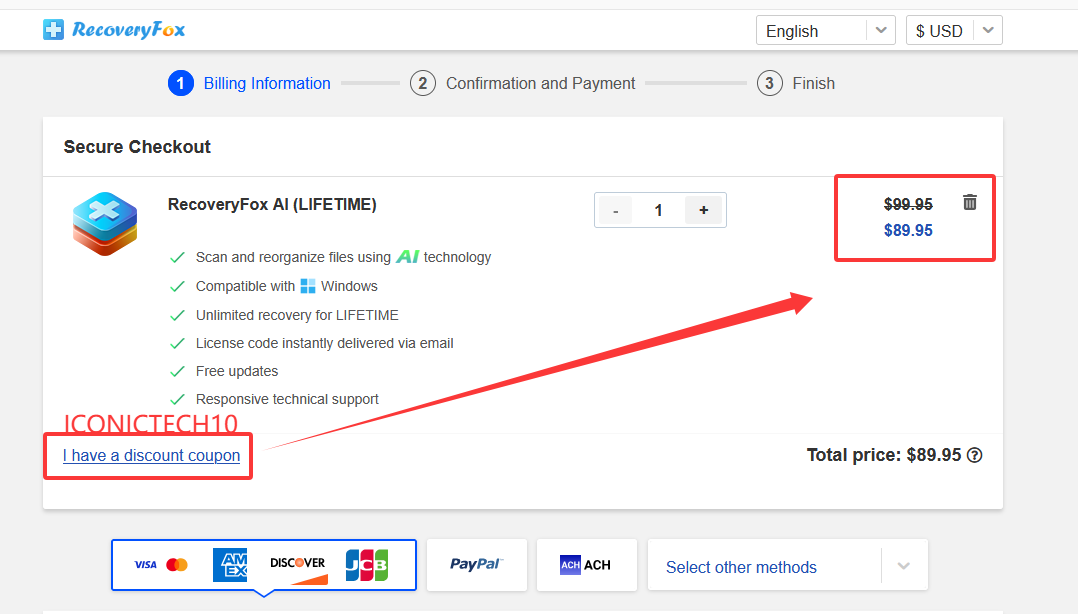Select PayPal payment method

pos(476,564)
